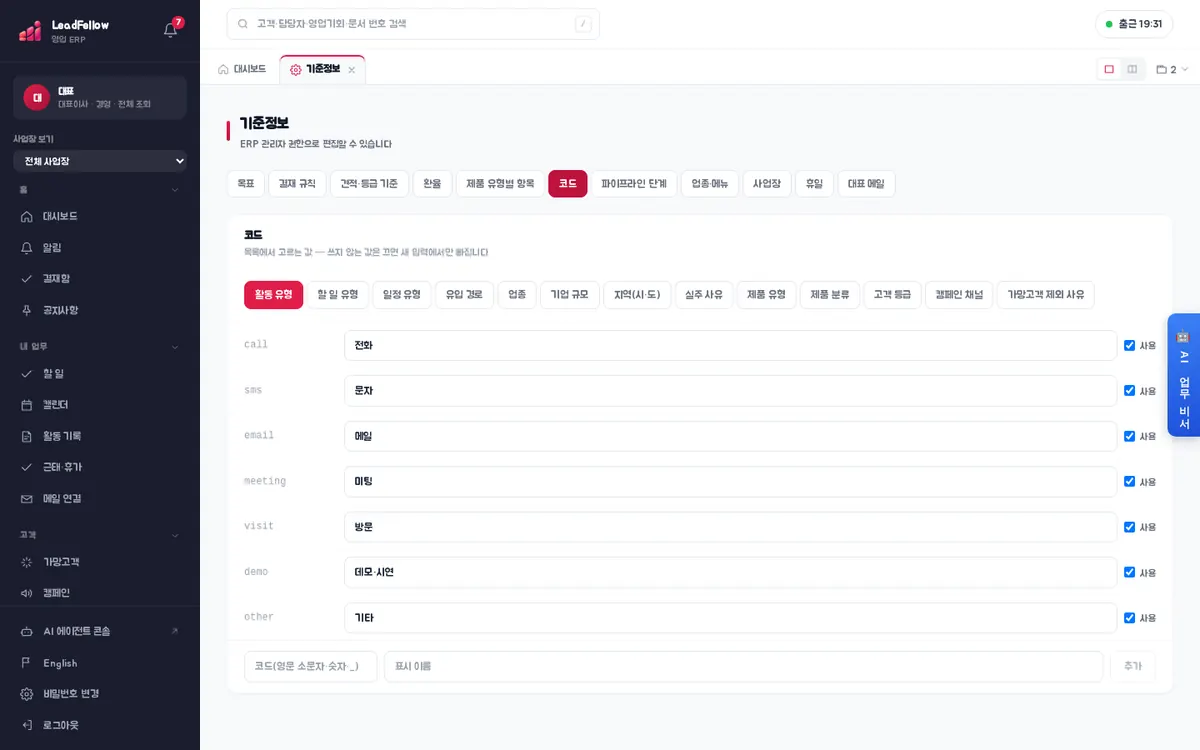Click the 추가 button
The image size is (1200, 750).
click(x=1132, y=667)
